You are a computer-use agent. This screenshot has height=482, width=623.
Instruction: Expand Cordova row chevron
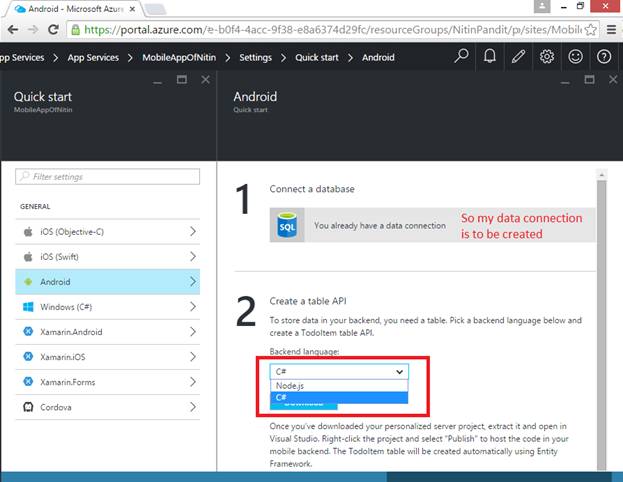[193, 407]
